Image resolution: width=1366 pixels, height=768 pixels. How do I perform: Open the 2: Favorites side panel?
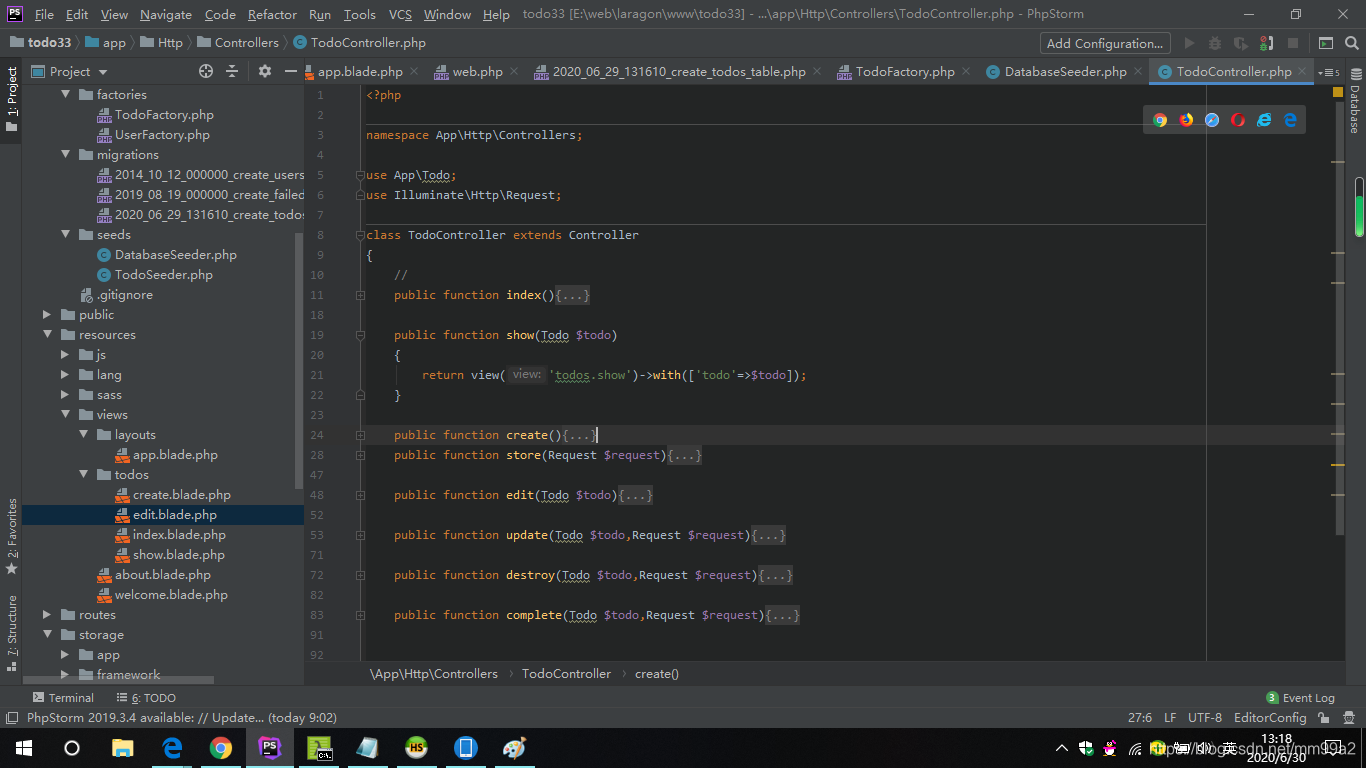[12, 536]
